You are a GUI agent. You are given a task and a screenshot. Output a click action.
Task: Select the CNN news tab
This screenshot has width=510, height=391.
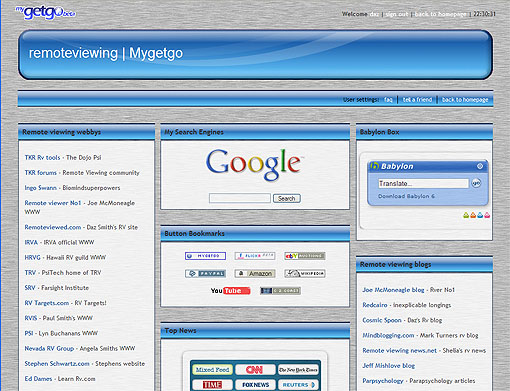click(255, 369)
